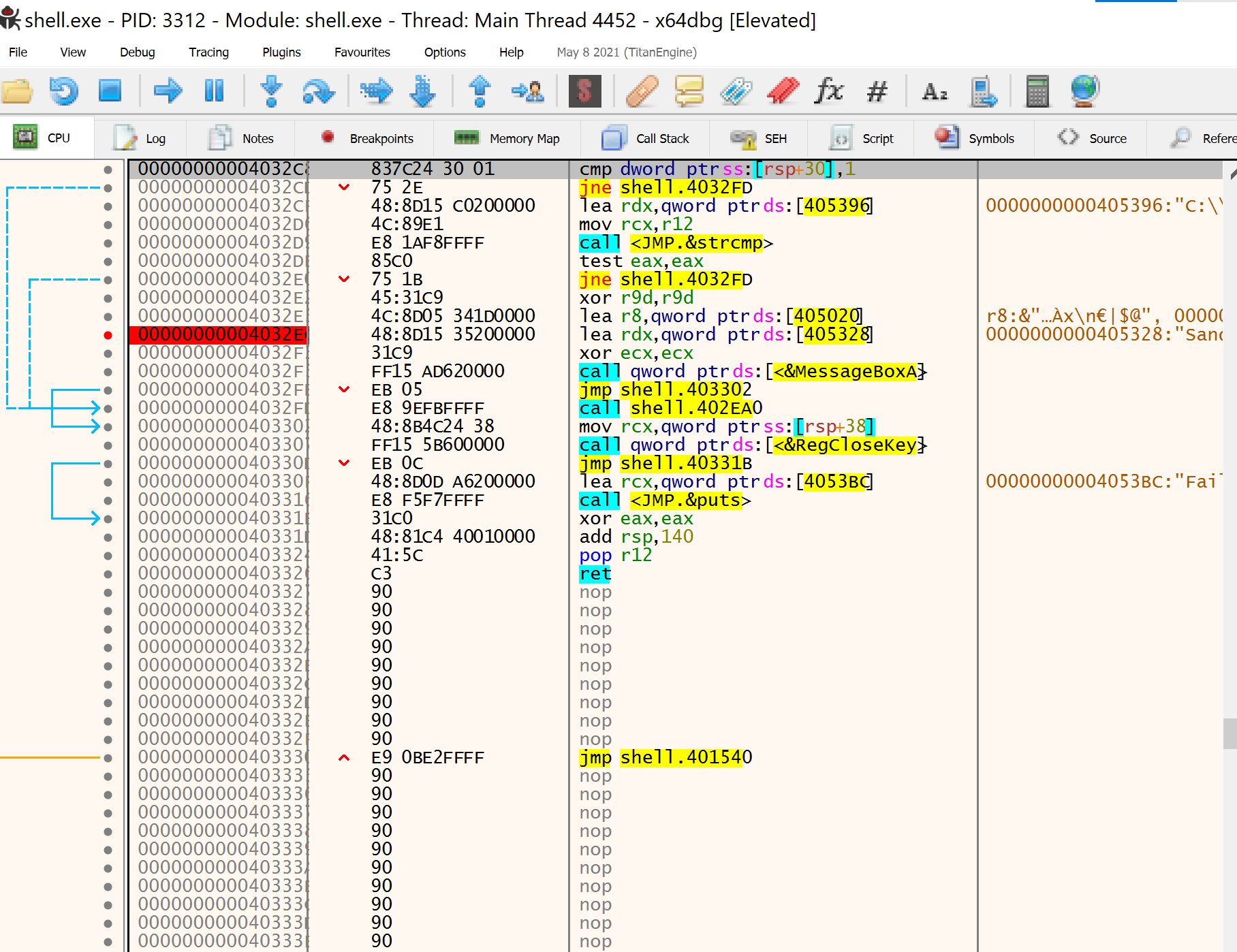This screenshot has width=1237, height=952.
Task: Click the Run arrow icon
Action: tap(168, 91)
